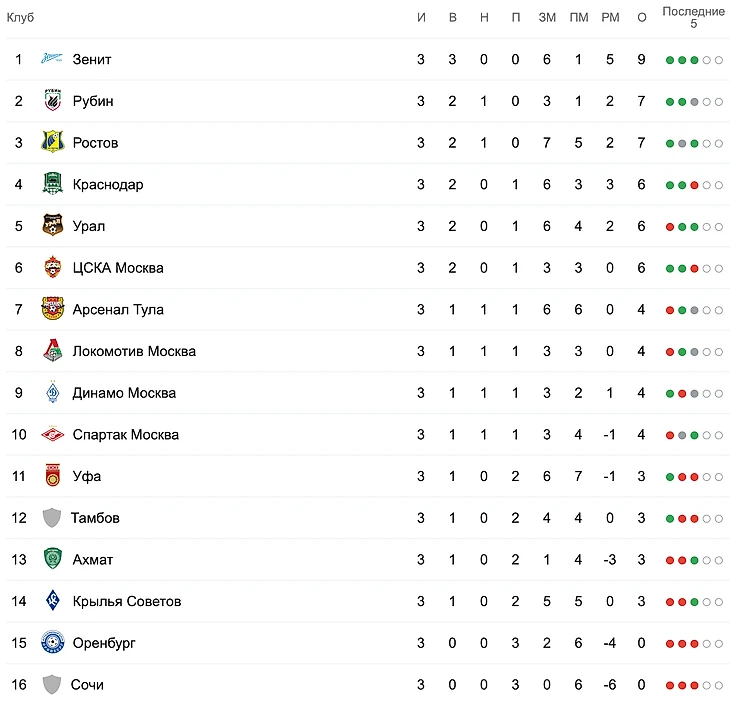Image resolution: width=730 pixels, height=704 pixels.
Task: Click the Spartak Moscow logo
Action: [x=52, y=434]
